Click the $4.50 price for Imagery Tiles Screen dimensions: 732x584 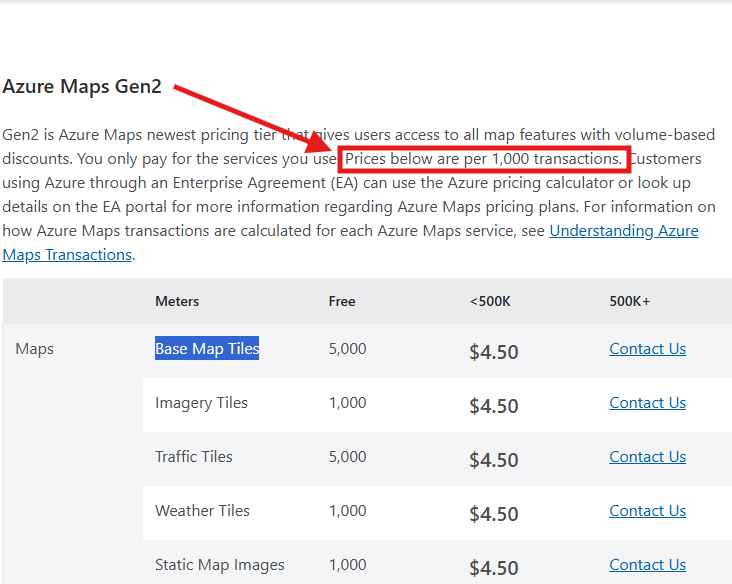(x=494, y=406)
